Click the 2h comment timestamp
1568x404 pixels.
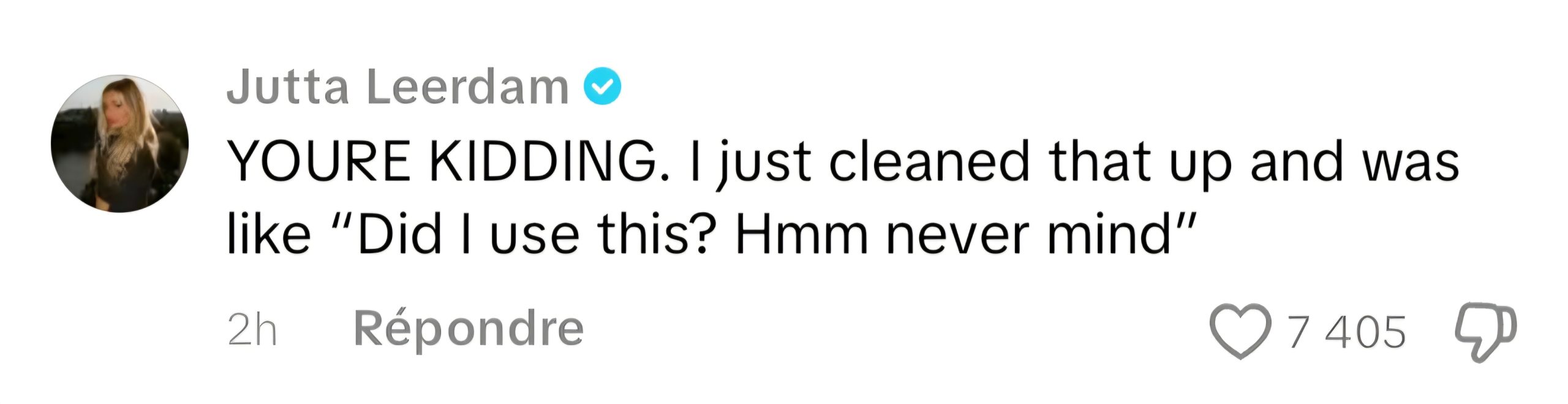coord(252,331)
